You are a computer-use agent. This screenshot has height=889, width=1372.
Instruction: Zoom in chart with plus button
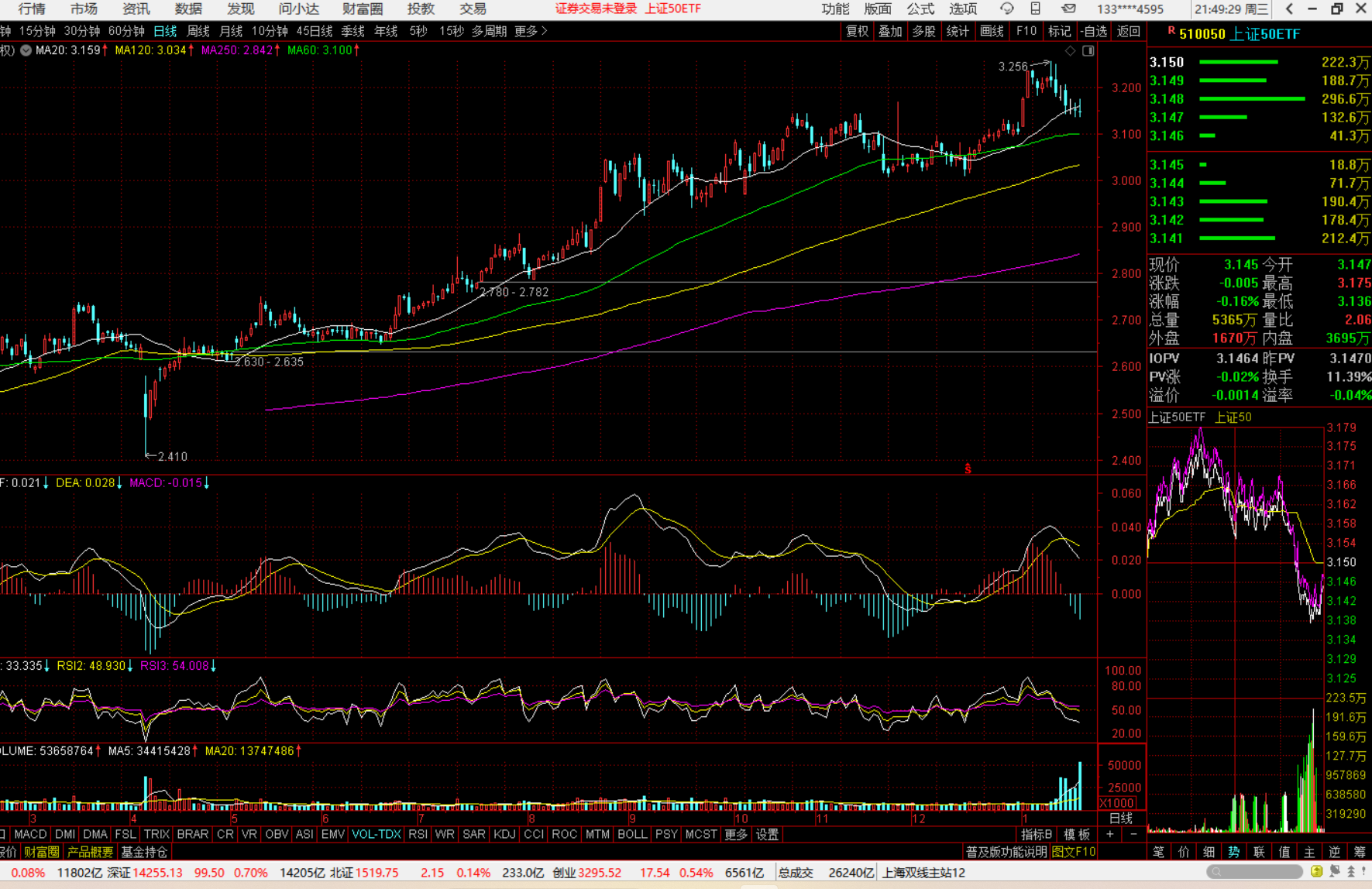pyautogui.click(x=1110, y=834)
